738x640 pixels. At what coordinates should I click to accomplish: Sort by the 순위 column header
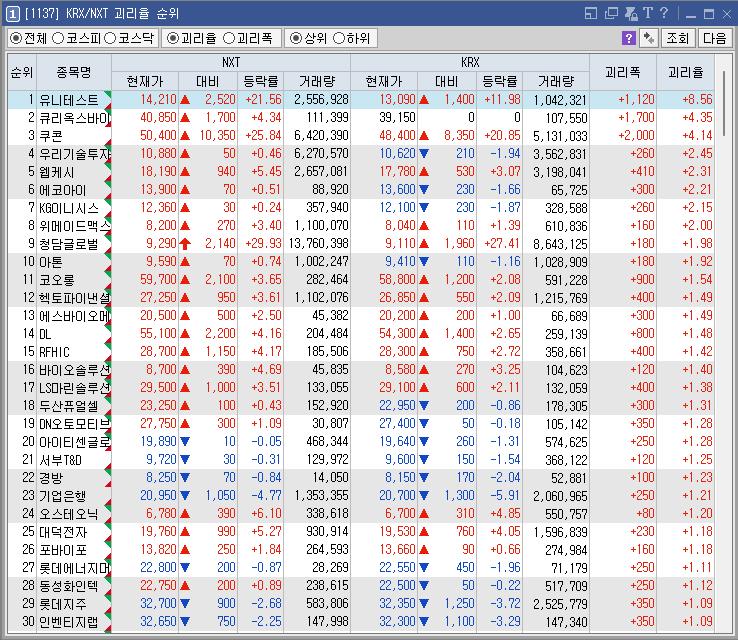coord(22,72)
